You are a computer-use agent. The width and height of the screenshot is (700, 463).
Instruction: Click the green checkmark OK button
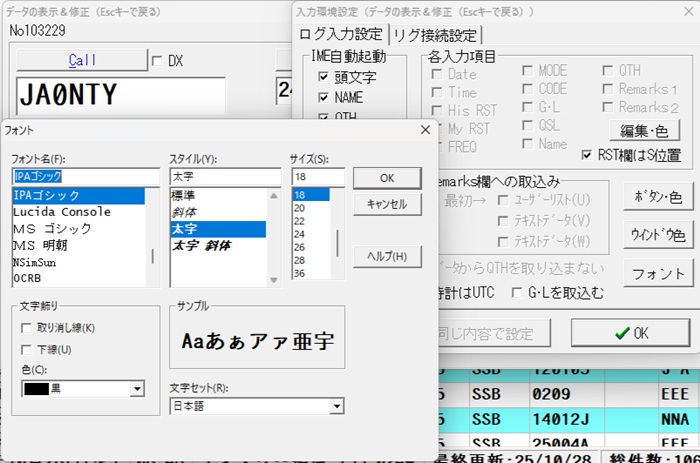[x=629, y=332]
